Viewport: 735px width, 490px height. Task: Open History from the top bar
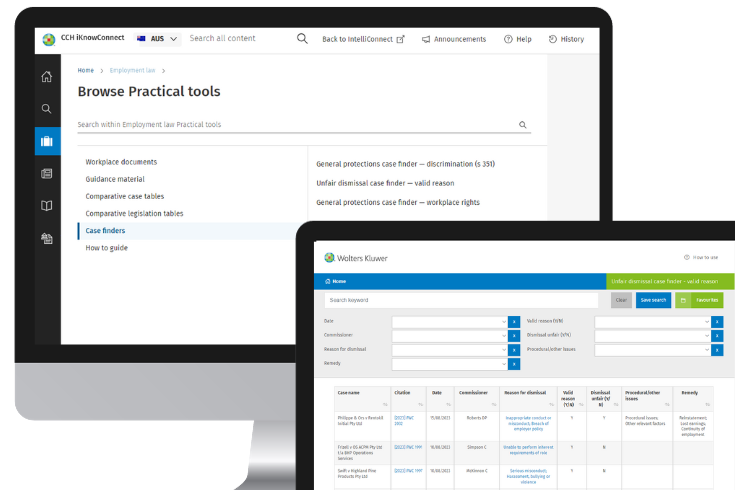566,39
